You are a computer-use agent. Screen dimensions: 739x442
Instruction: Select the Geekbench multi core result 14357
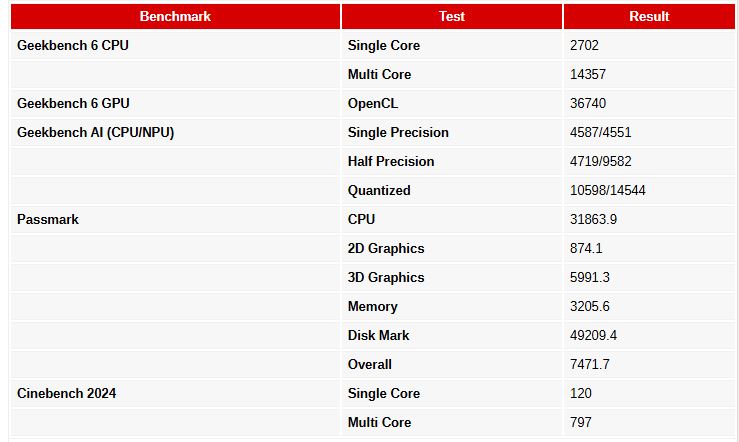588,74
